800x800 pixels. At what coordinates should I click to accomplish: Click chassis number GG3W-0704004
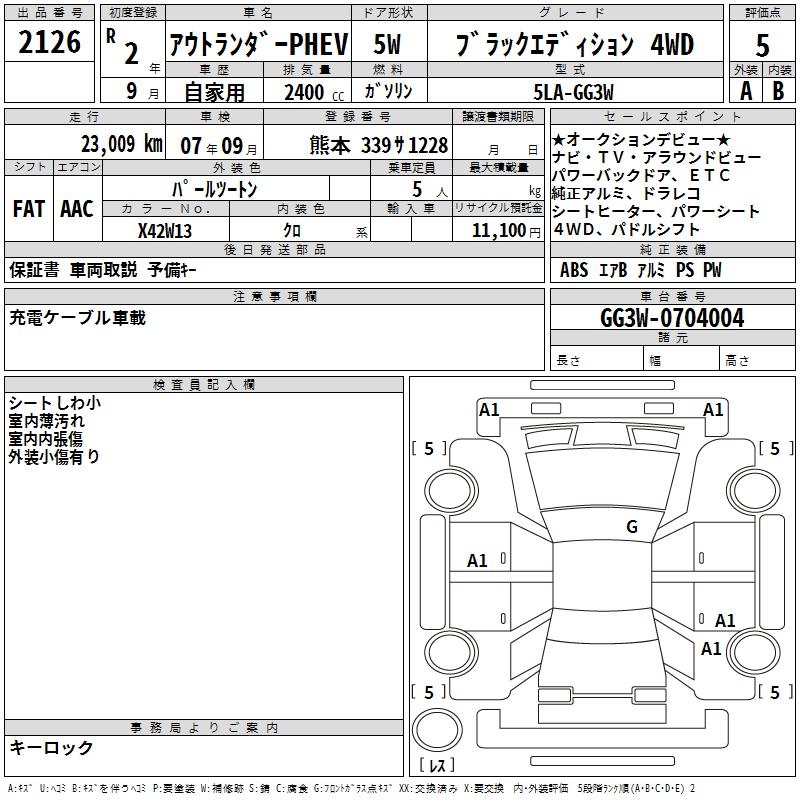click(672, 318)
